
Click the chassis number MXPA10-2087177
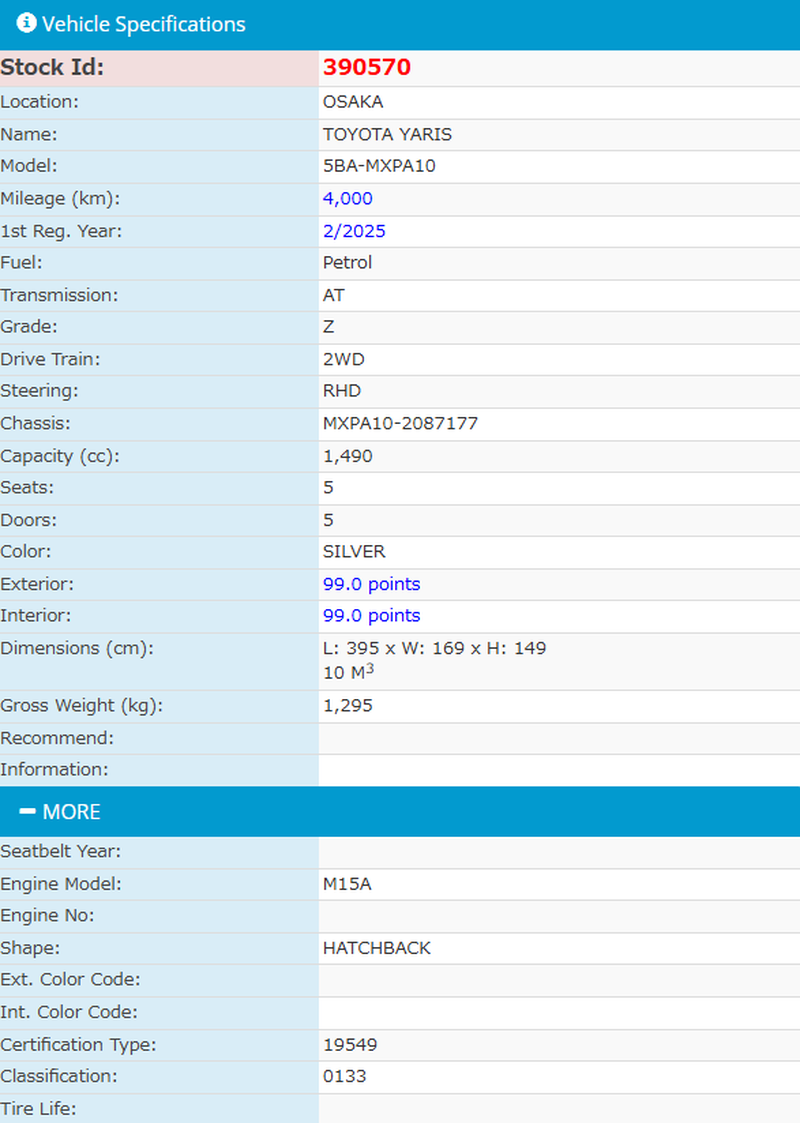[400, 423]
